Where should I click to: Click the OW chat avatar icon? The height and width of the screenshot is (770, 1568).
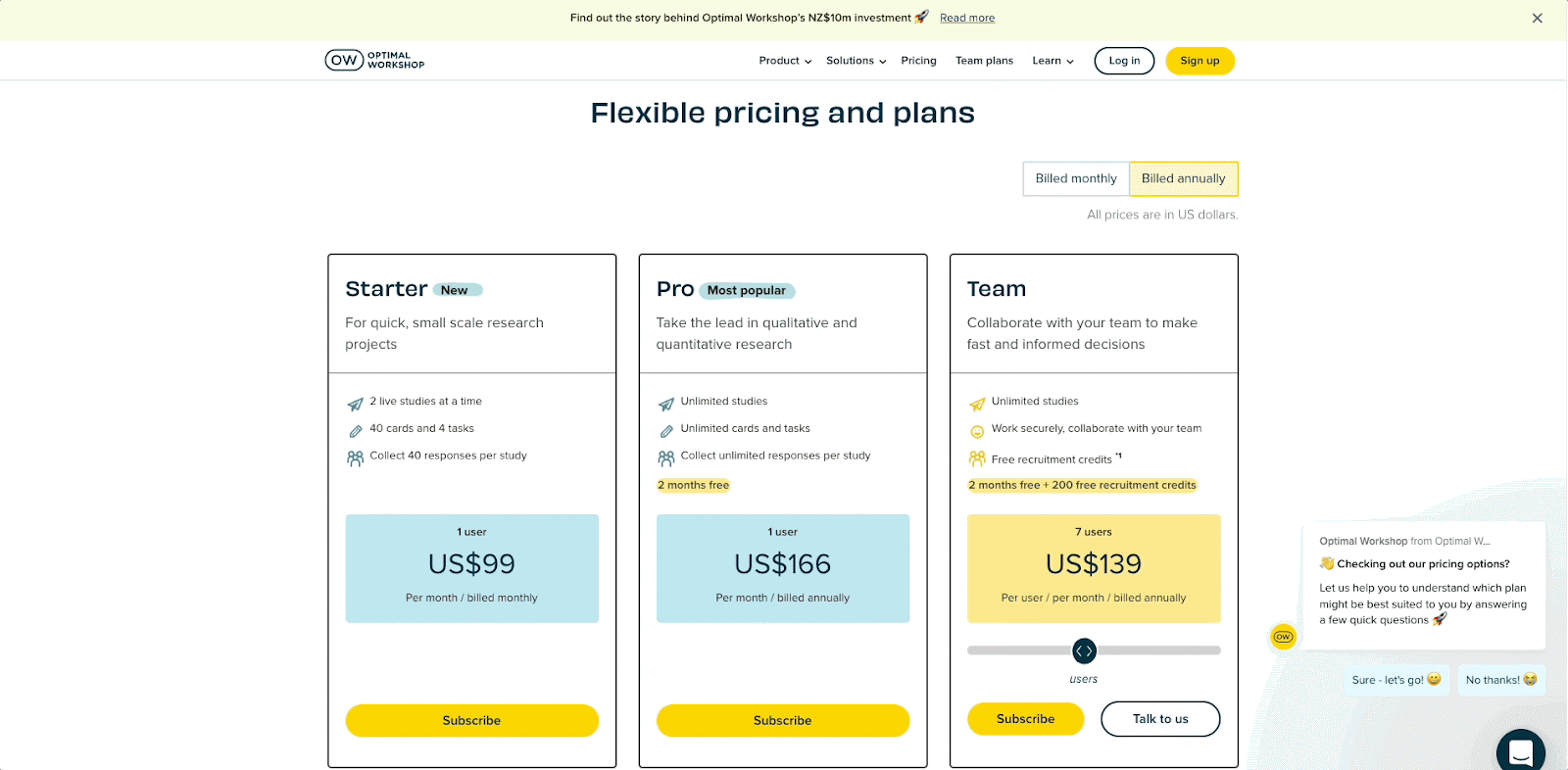tap(1283, 637)
